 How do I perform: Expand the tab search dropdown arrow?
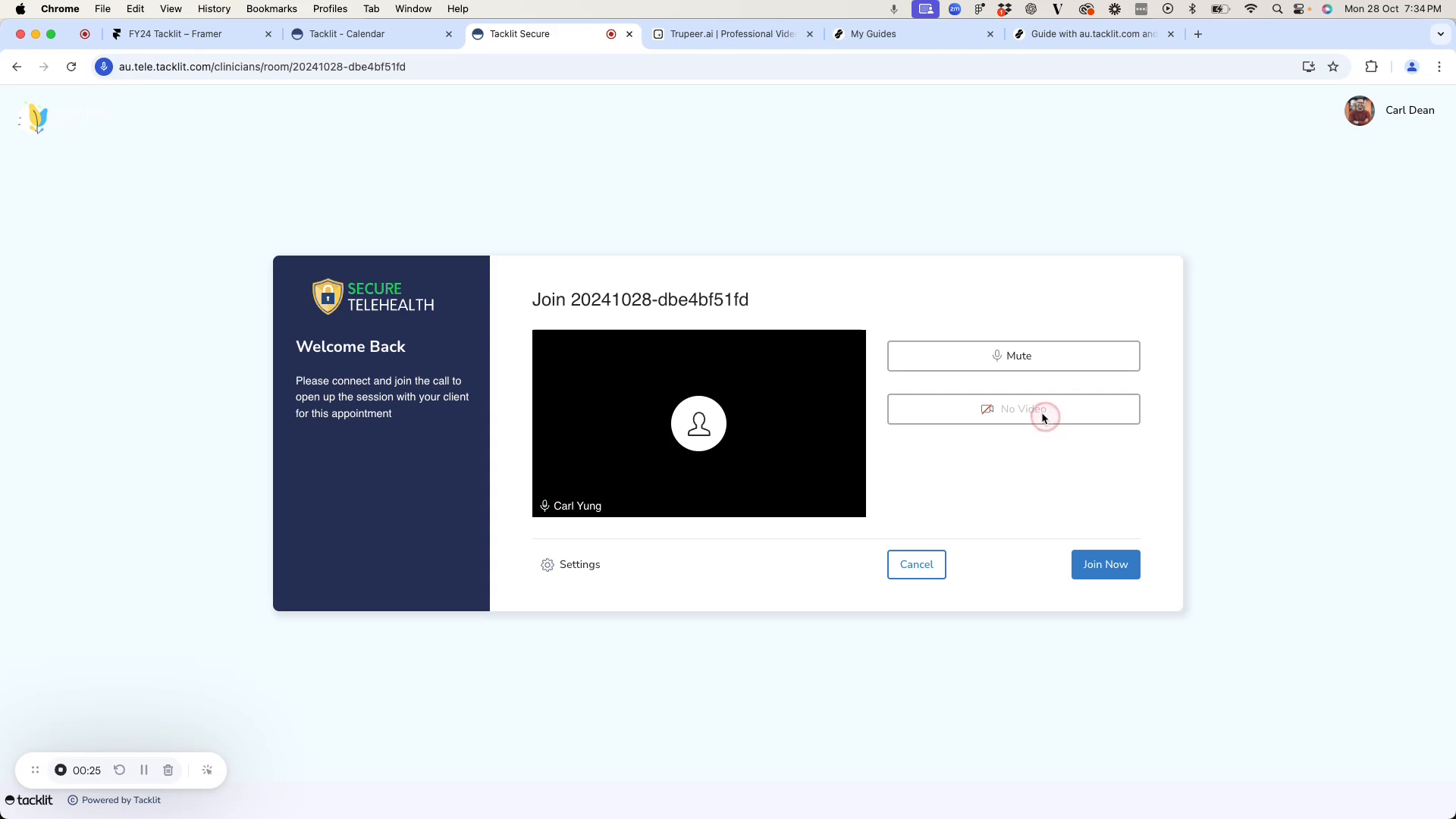pos(1440,34)
